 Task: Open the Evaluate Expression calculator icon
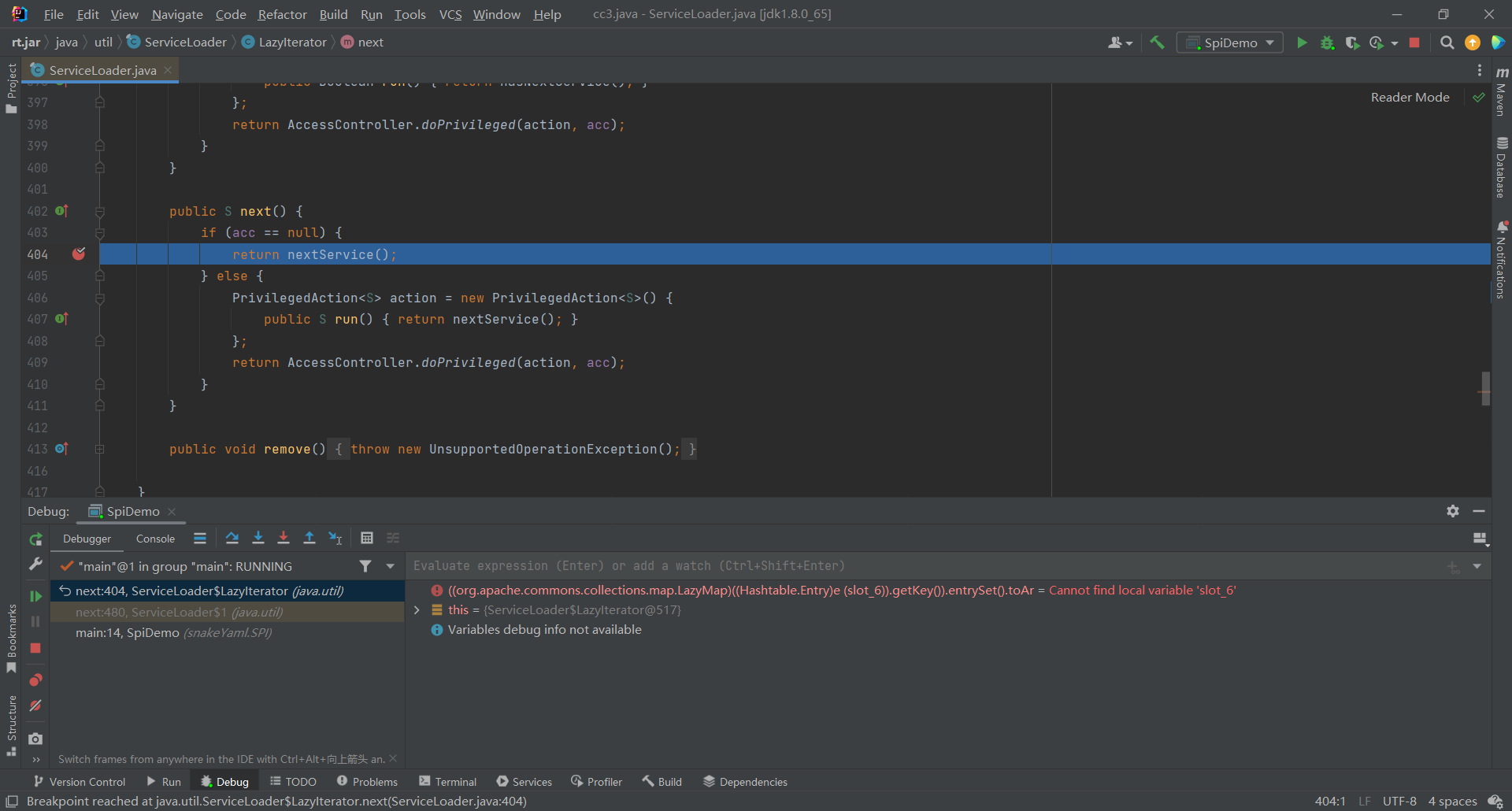coord(366,538)
